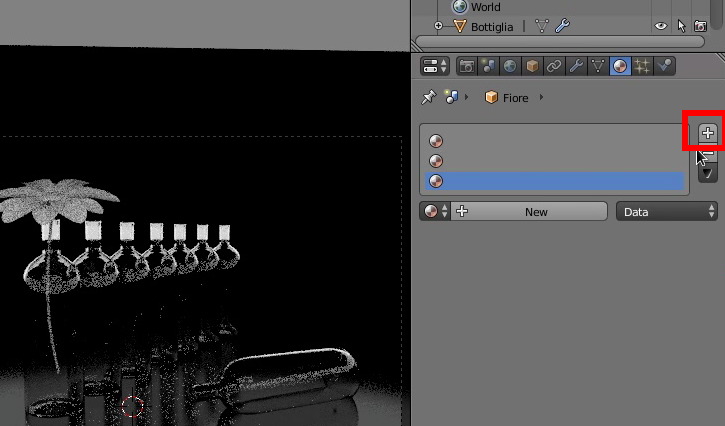Click the Fiore object cube icon
The image size is (725, 426).
[x=491, y=97]
